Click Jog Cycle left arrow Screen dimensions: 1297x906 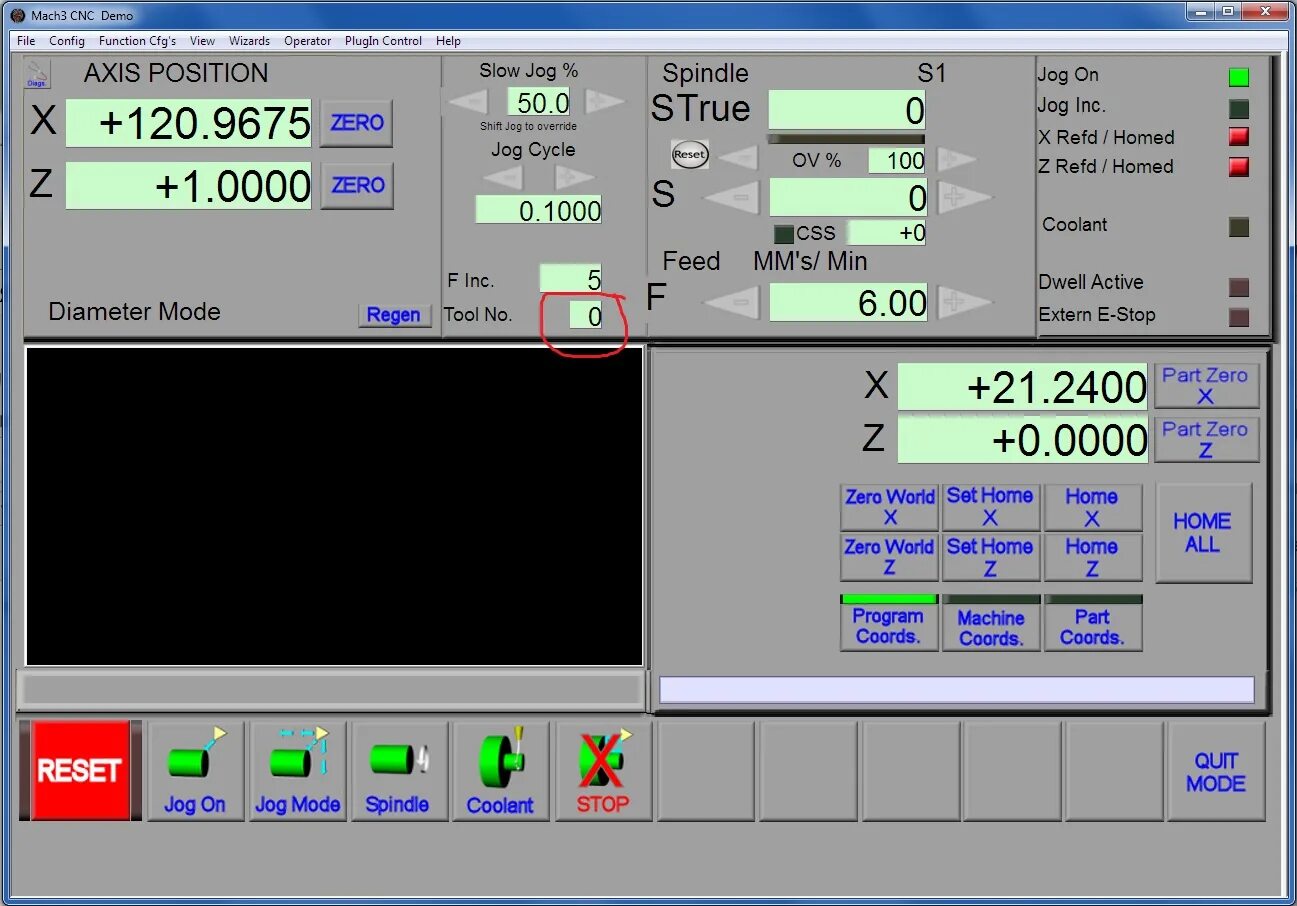tap(503, 177)
